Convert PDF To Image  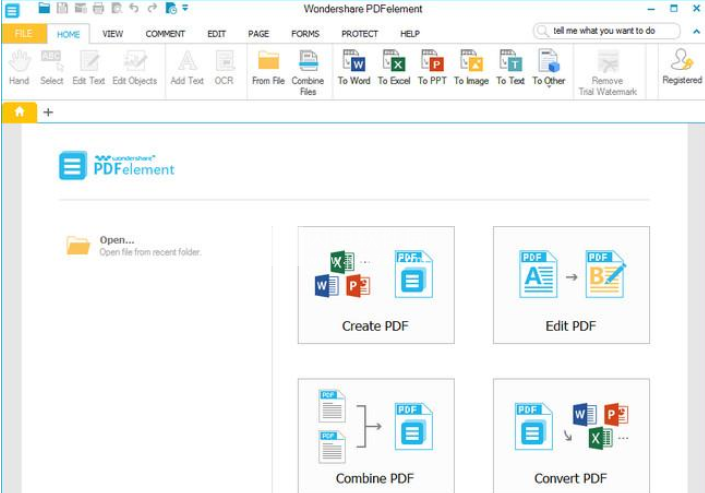(471, 68)
